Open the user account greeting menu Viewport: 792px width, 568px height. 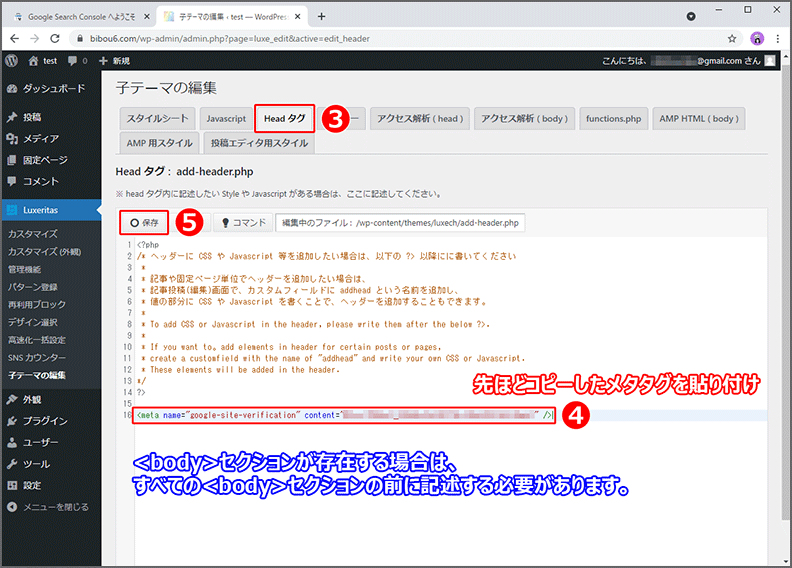pos(688,61)
